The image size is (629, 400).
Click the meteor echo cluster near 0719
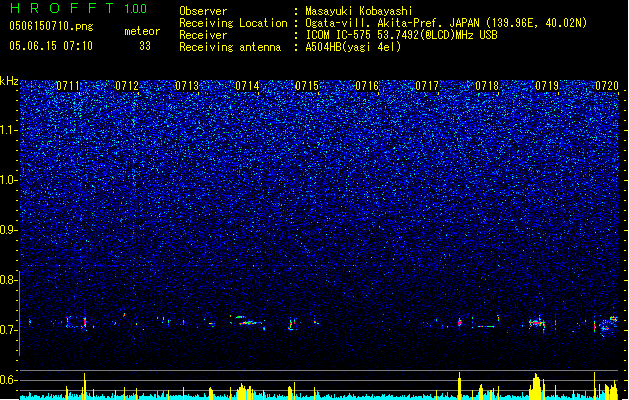tap(538, 323)
